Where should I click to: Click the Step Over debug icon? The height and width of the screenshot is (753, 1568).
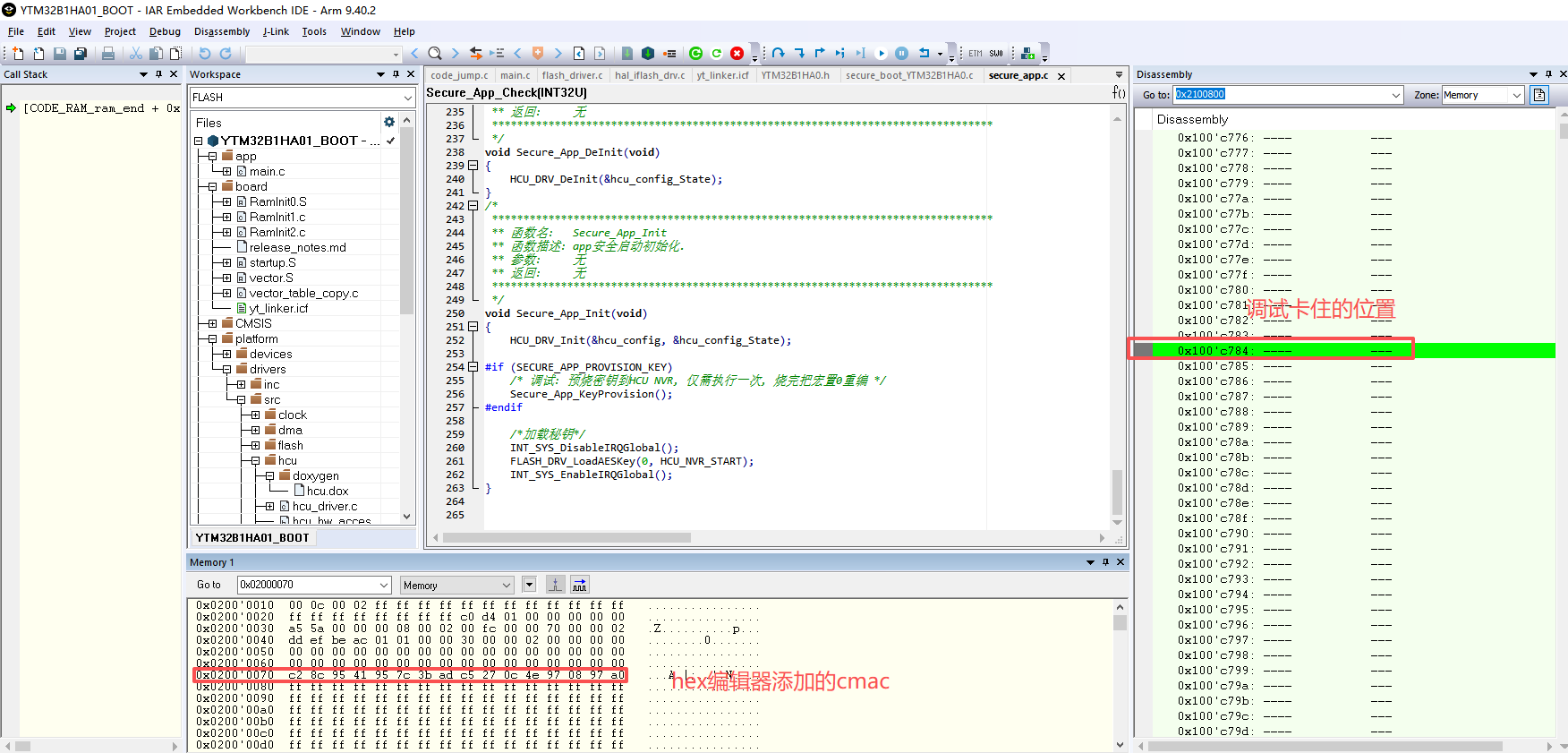point(779,54)
